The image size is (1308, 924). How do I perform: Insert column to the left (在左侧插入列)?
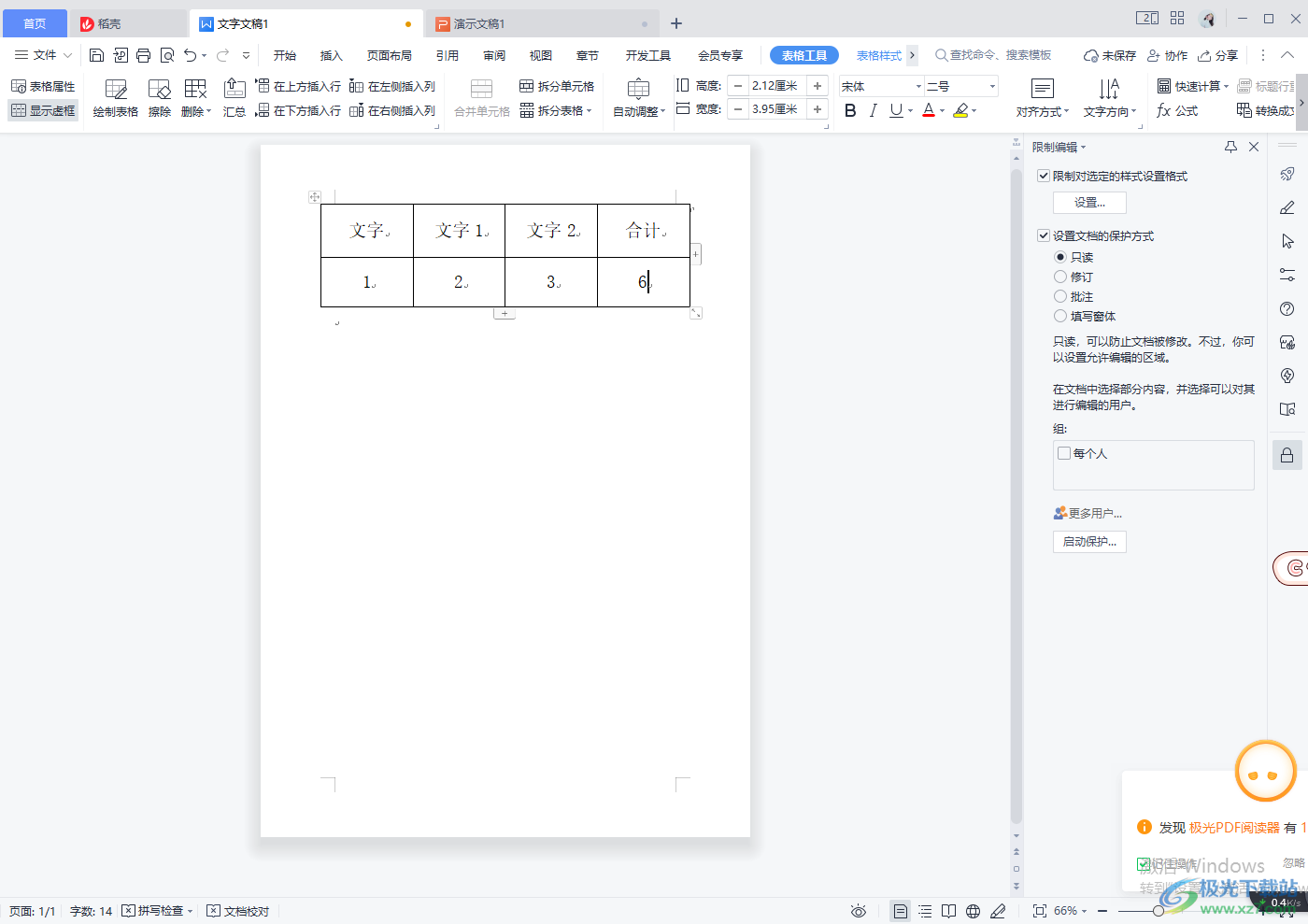pos(392,86)
